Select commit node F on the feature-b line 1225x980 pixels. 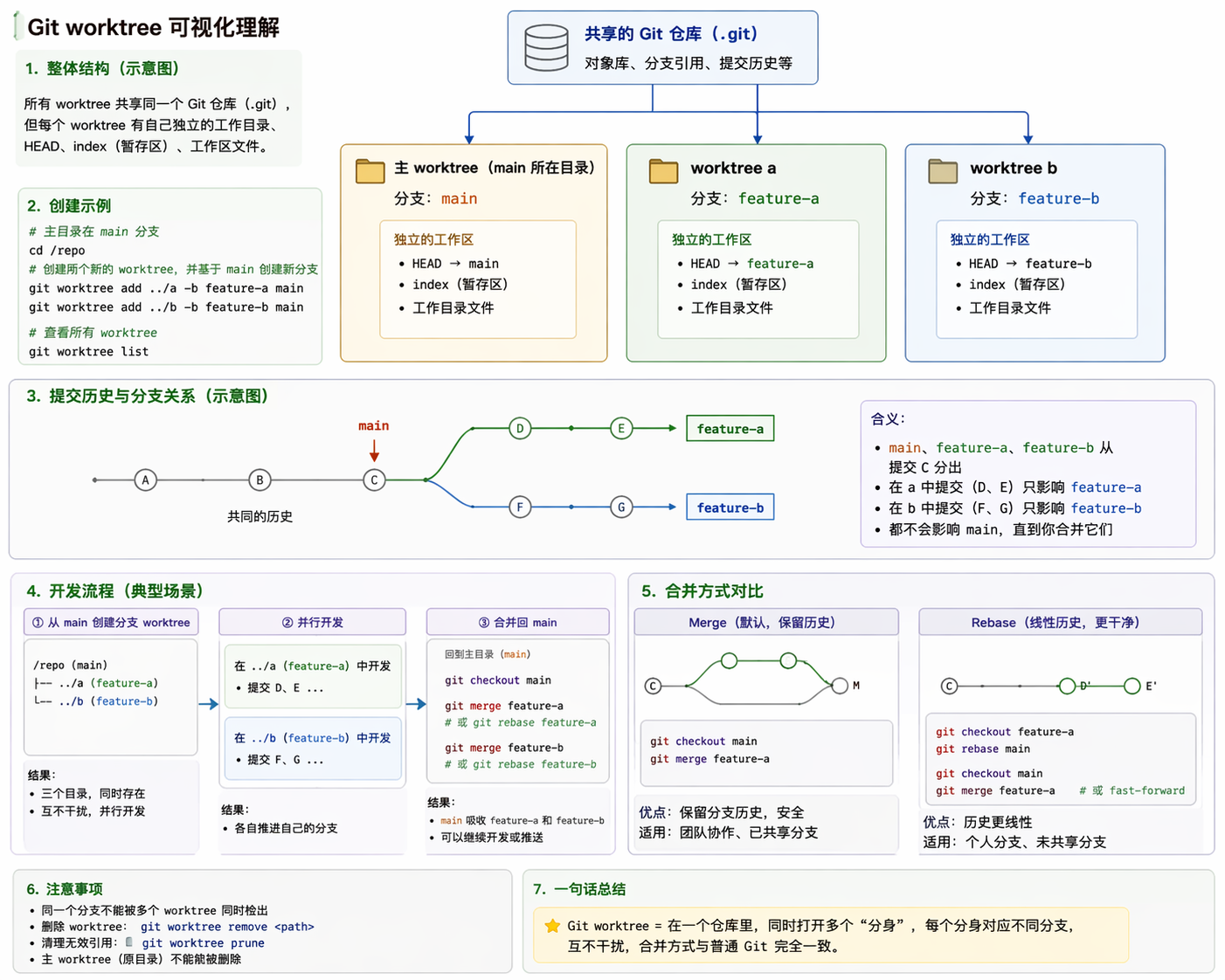(x=520, y=507)
